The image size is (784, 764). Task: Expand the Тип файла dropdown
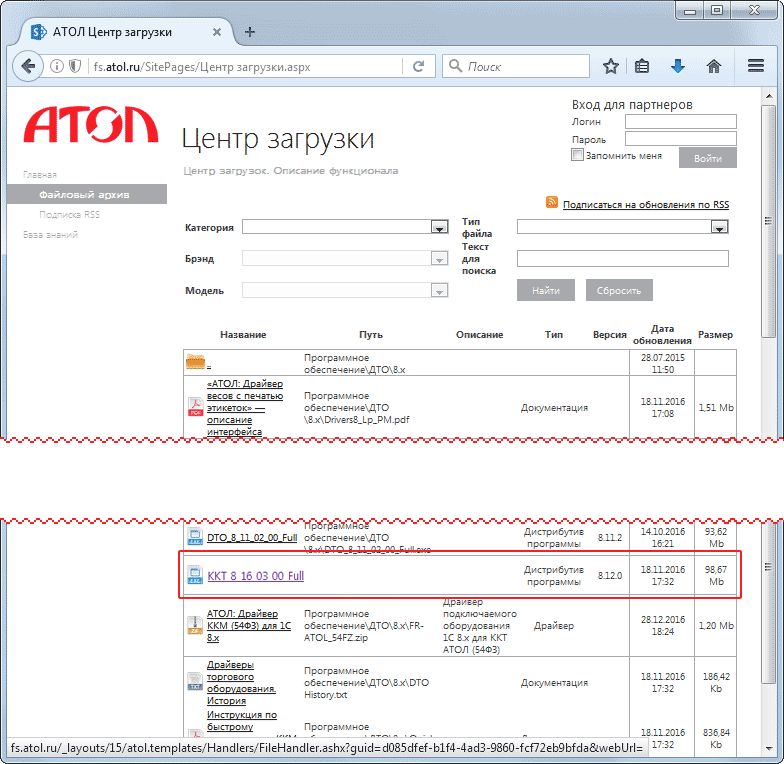[x=719, y=227]
